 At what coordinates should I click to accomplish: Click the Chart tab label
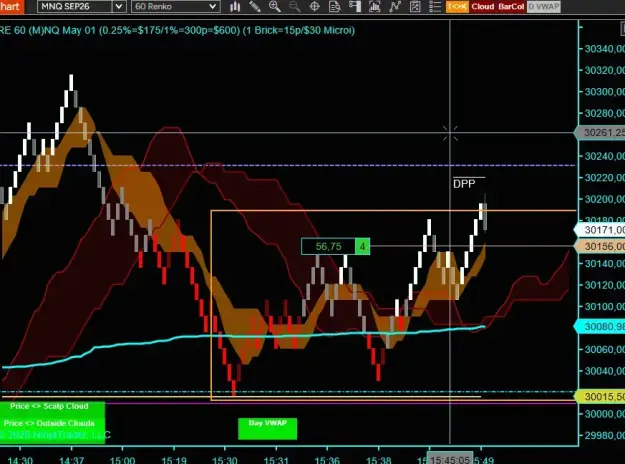point(11,6)
